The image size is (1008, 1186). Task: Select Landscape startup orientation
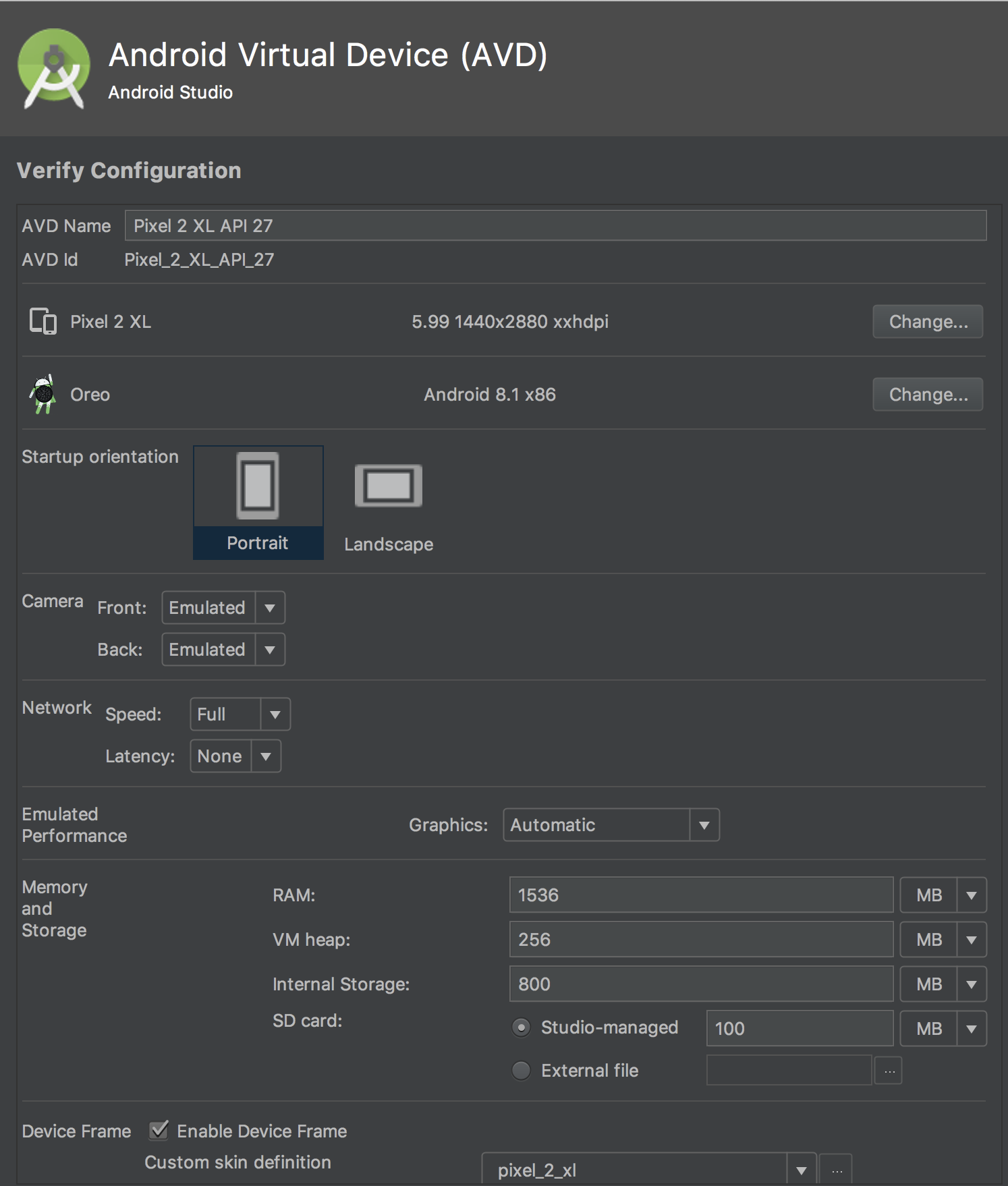389,508
